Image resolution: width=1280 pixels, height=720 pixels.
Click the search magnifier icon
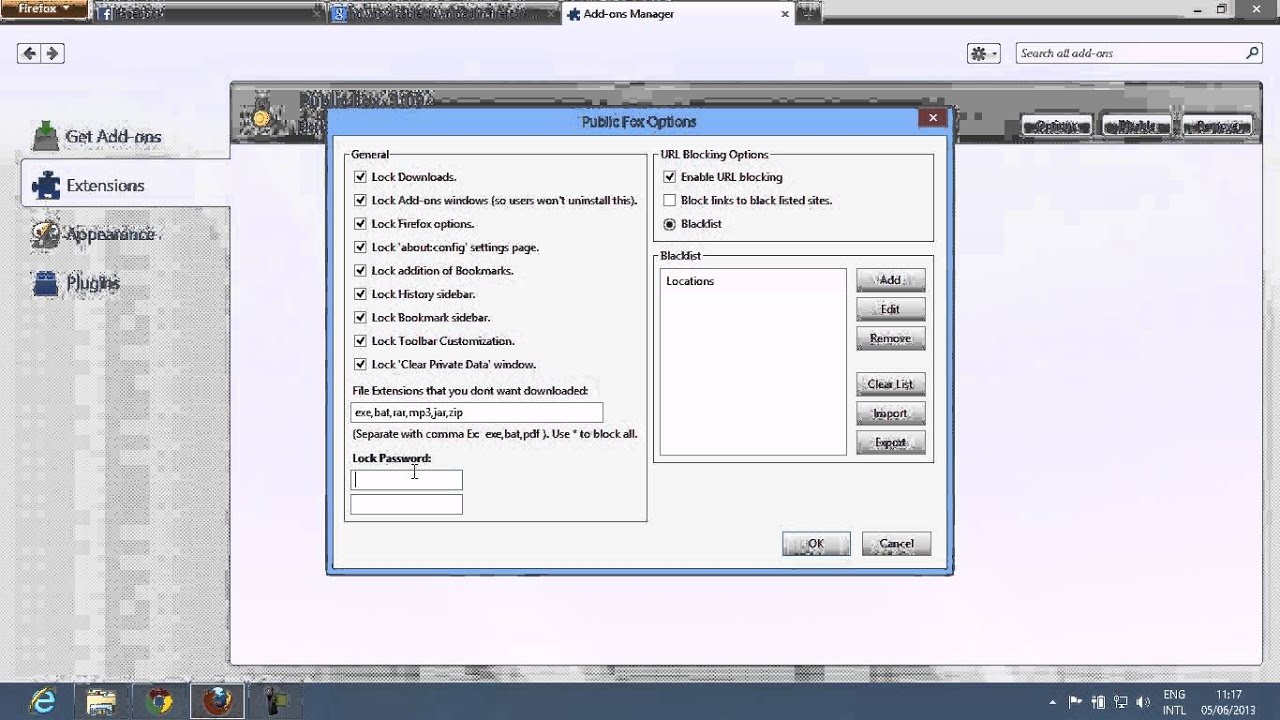coord(1253,53)
